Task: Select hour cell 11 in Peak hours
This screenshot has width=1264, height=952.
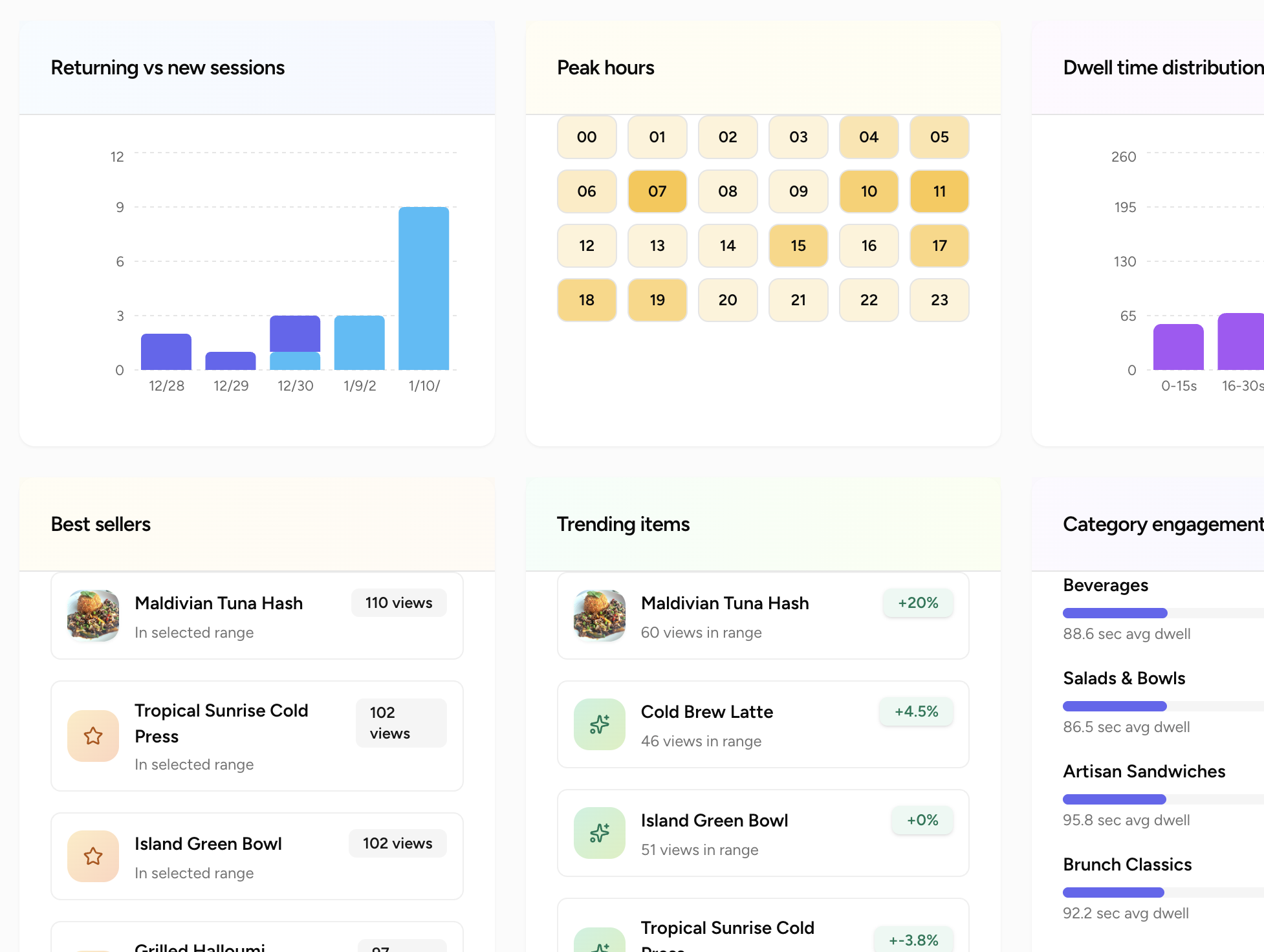Action: (x=939, y=191)
